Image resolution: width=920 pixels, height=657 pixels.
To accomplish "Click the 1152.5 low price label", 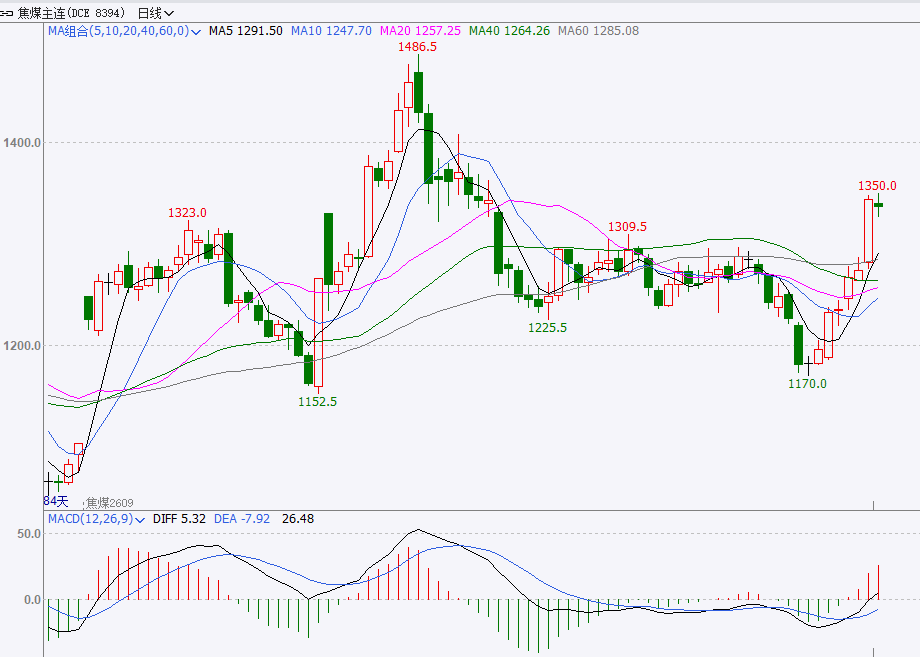I will point(317,401).
